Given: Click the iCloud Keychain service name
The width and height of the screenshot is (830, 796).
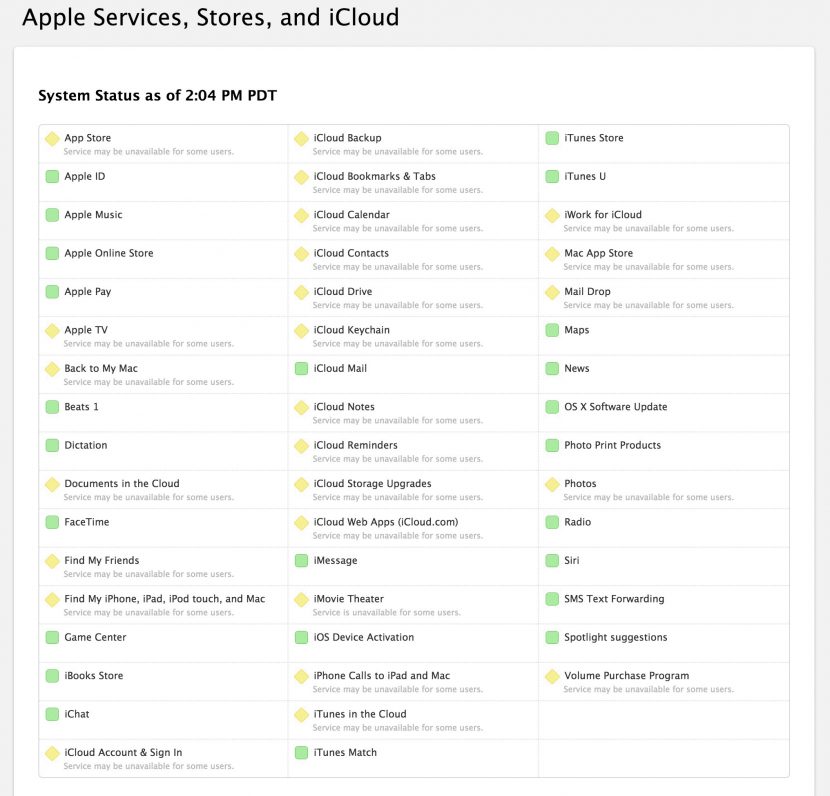Looking at the screenshot, I should 352,330.
